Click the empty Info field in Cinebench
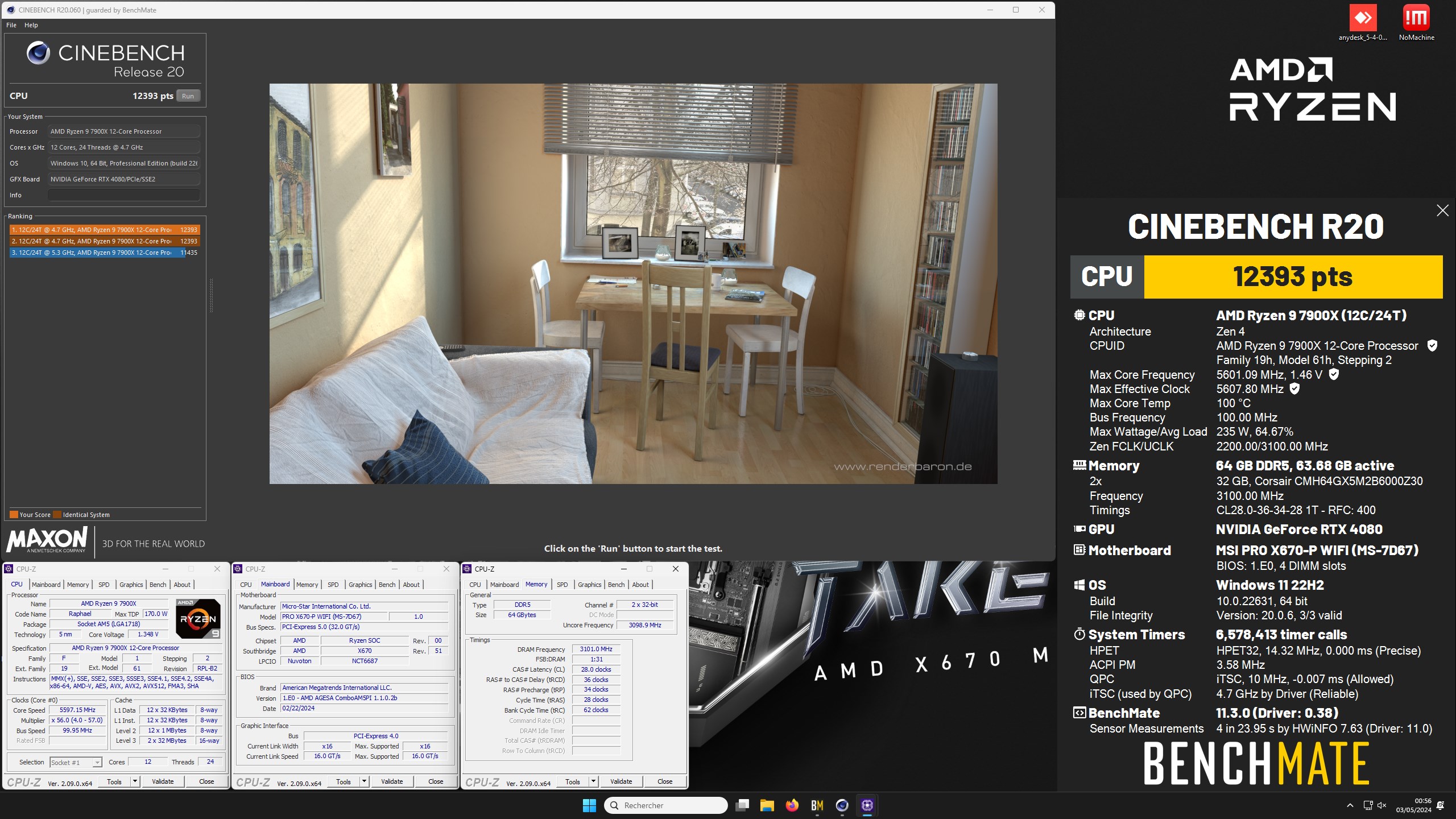Viewport: 1456px width, 819px height. (x=124, y=195)
